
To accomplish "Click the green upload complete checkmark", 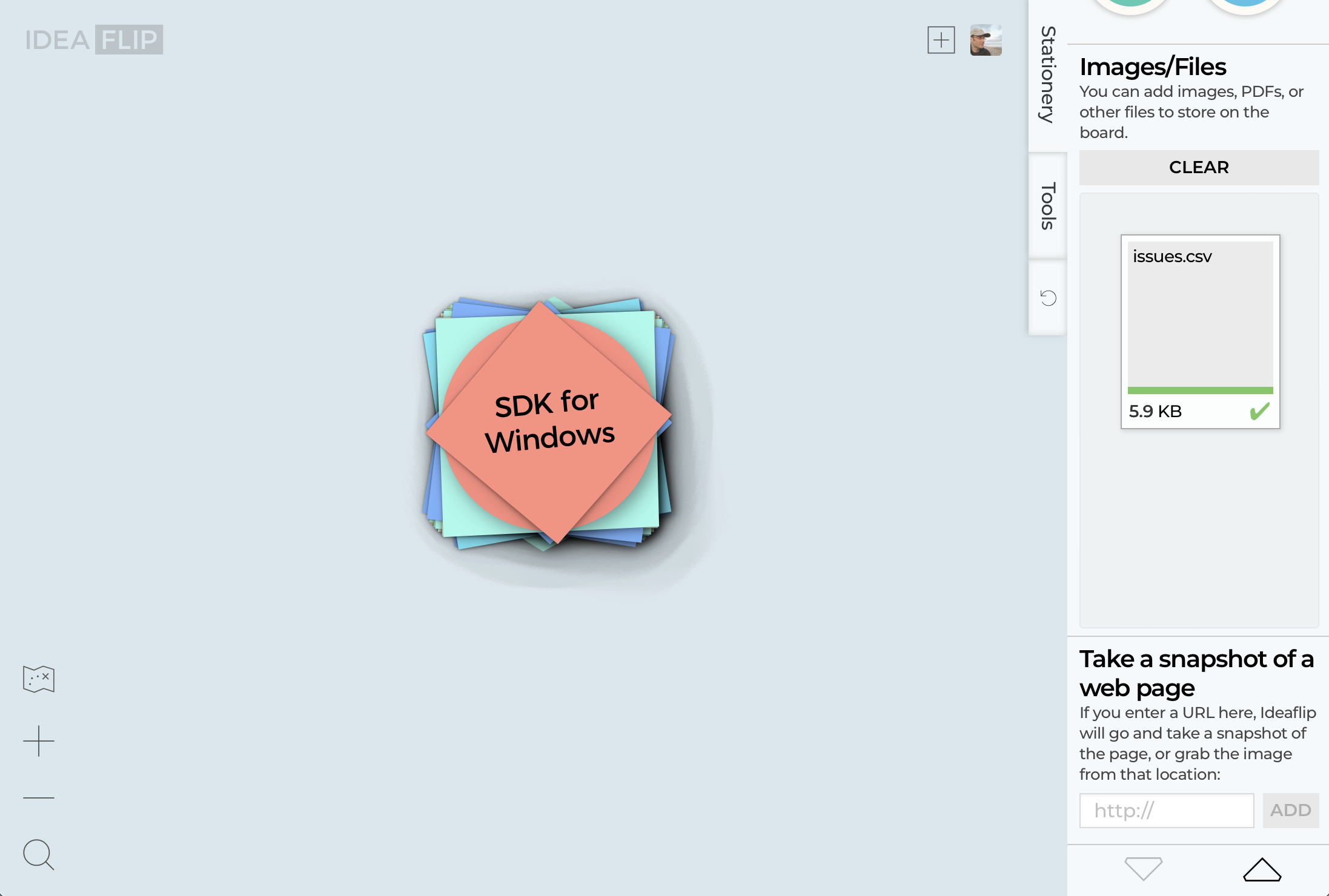I will pos(1259,411).
